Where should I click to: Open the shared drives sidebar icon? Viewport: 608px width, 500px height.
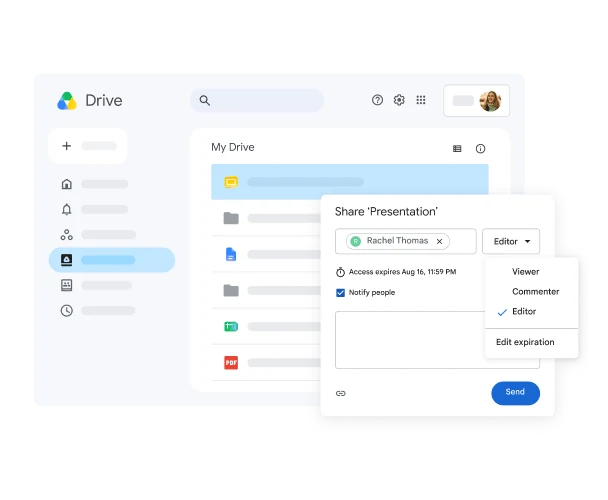pos(67,285)
